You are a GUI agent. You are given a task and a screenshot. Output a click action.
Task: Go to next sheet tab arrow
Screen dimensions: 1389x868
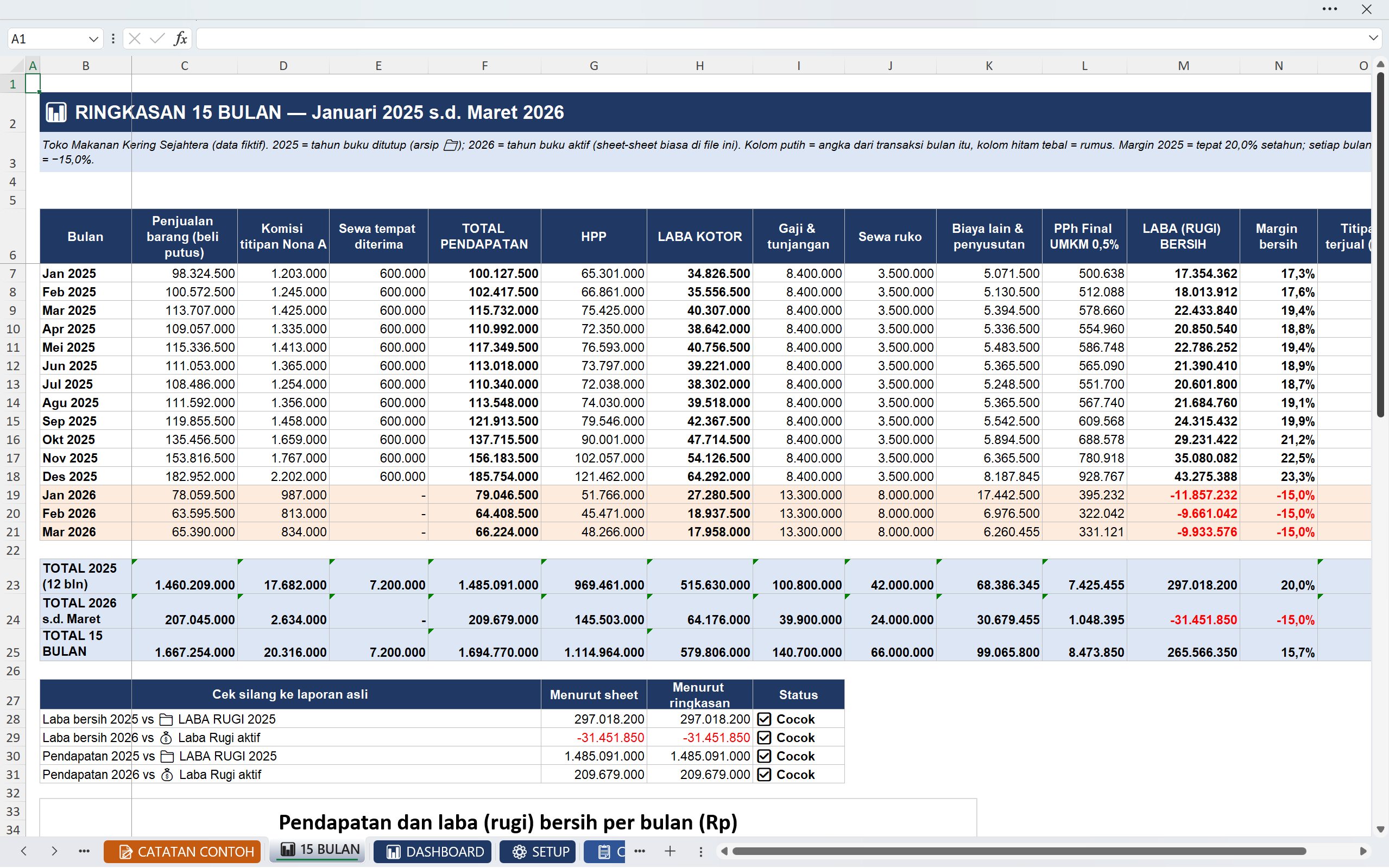click(54, 851)
